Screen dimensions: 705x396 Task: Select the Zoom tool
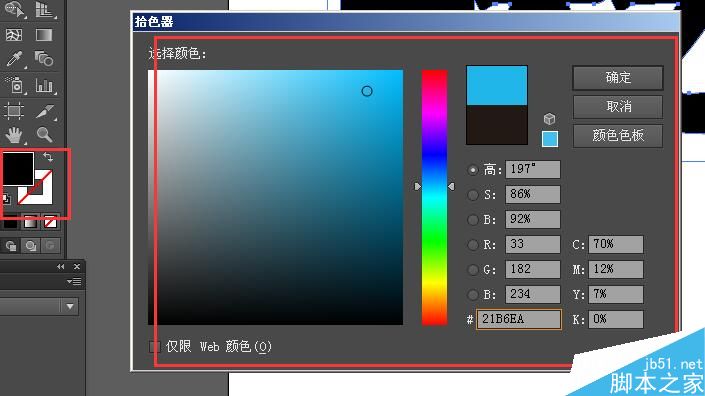(x=44, y=134)
